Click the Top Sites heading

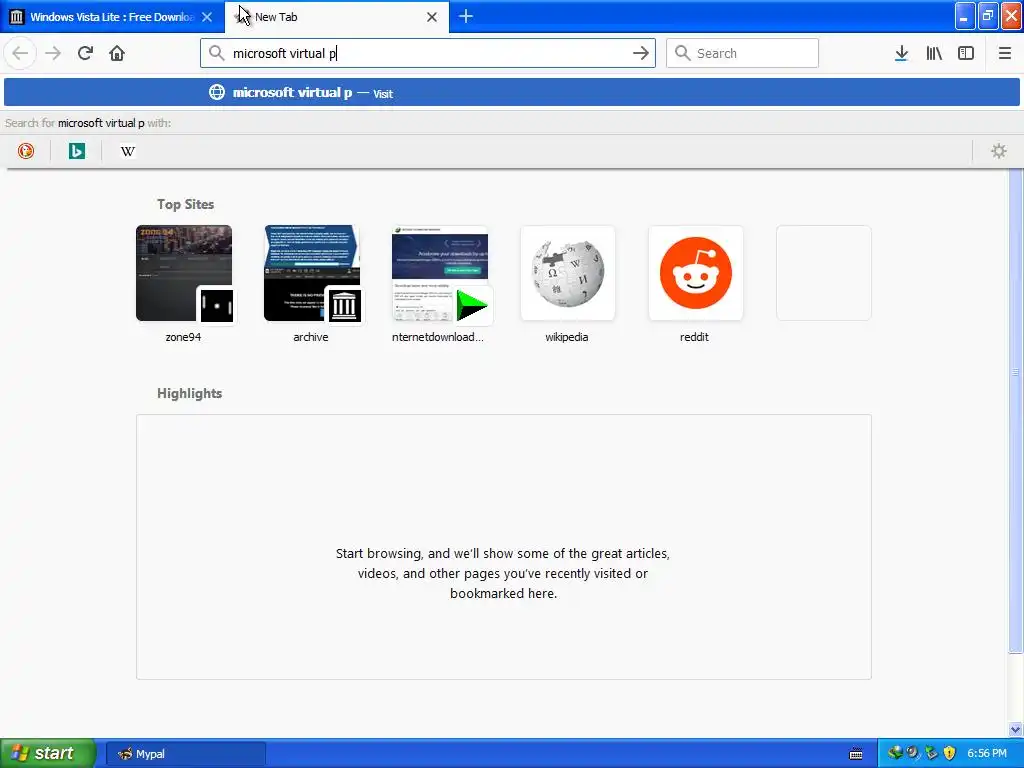185,204
